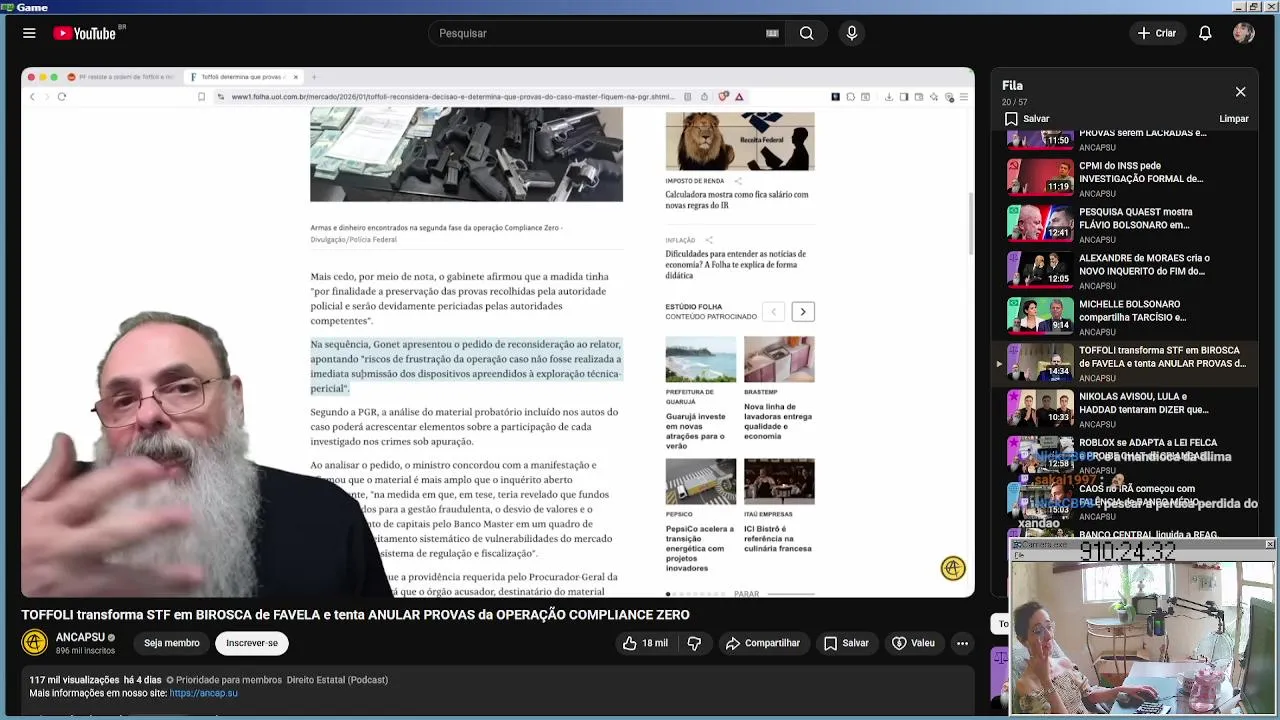This screenshot has width=1280, height=720.
Task: Become a member with Seja membro
Action: (171, 643)
